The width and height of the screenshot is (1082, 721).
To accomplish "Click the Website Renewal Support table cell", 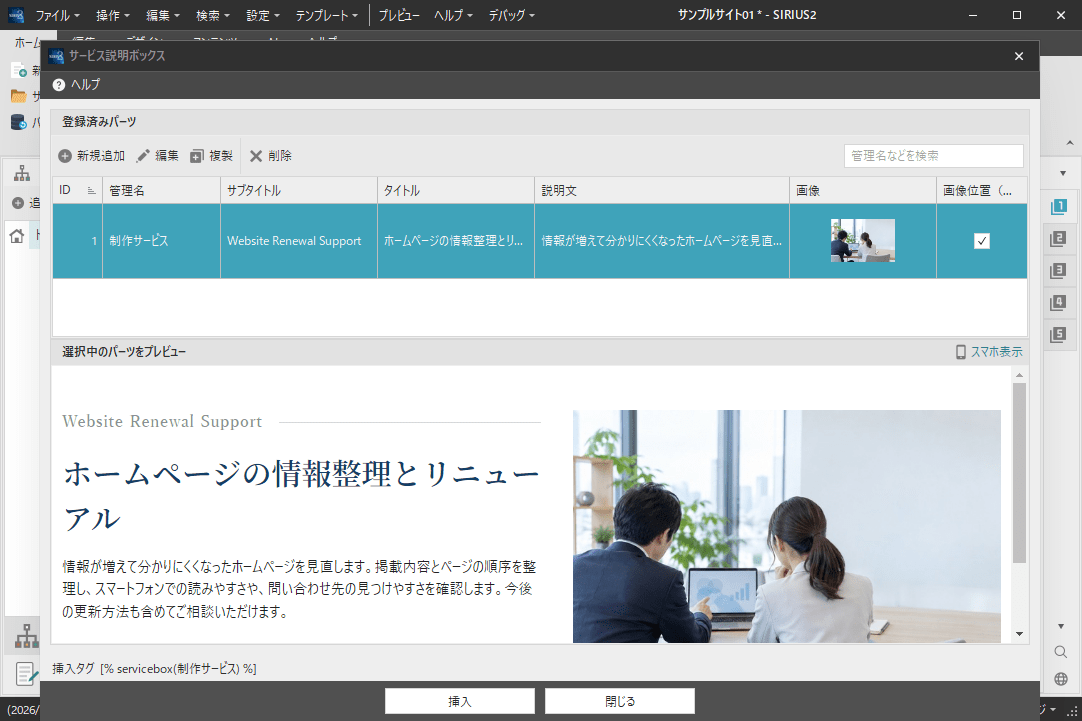I will [x=299, y=241].
